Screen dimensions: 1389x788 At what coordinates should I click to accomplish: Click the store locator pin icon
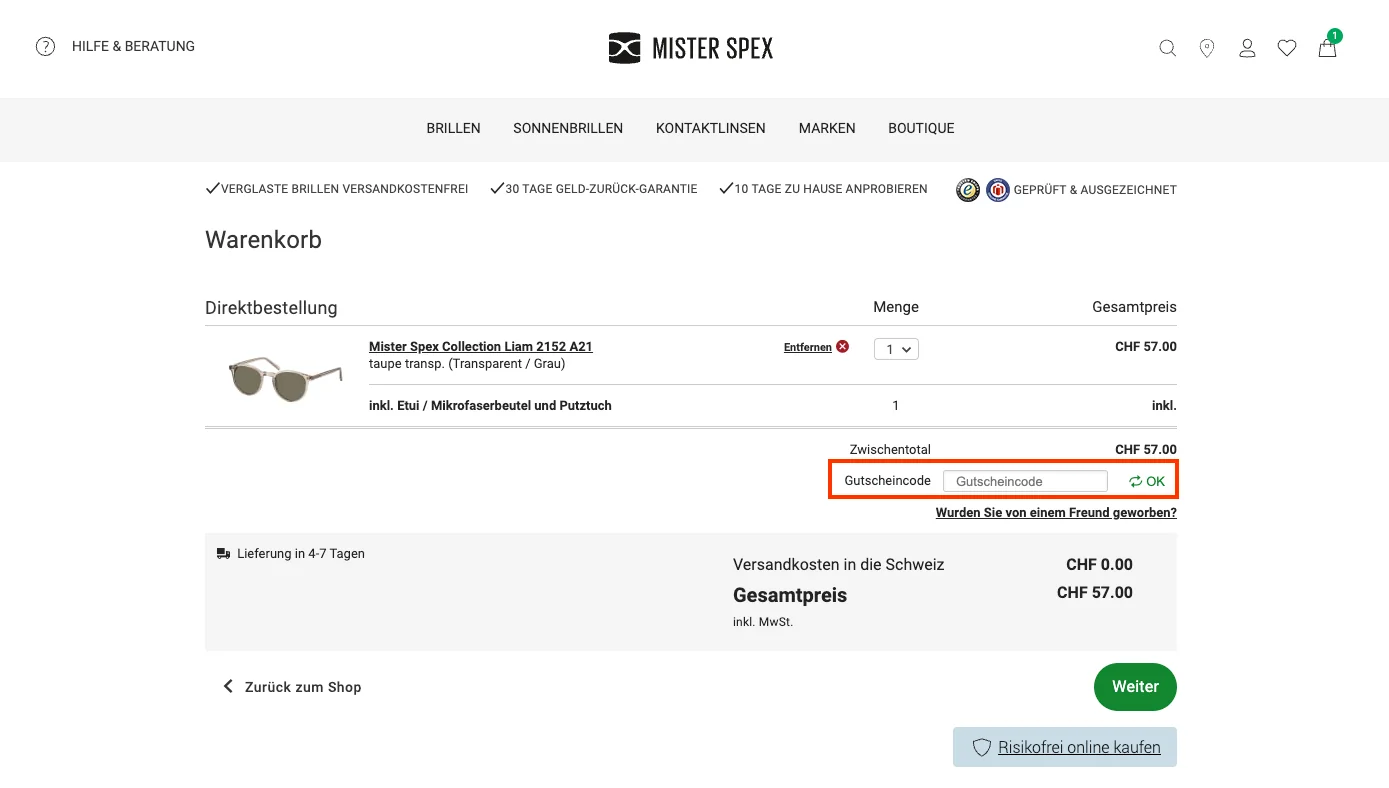click(1207, 48)
